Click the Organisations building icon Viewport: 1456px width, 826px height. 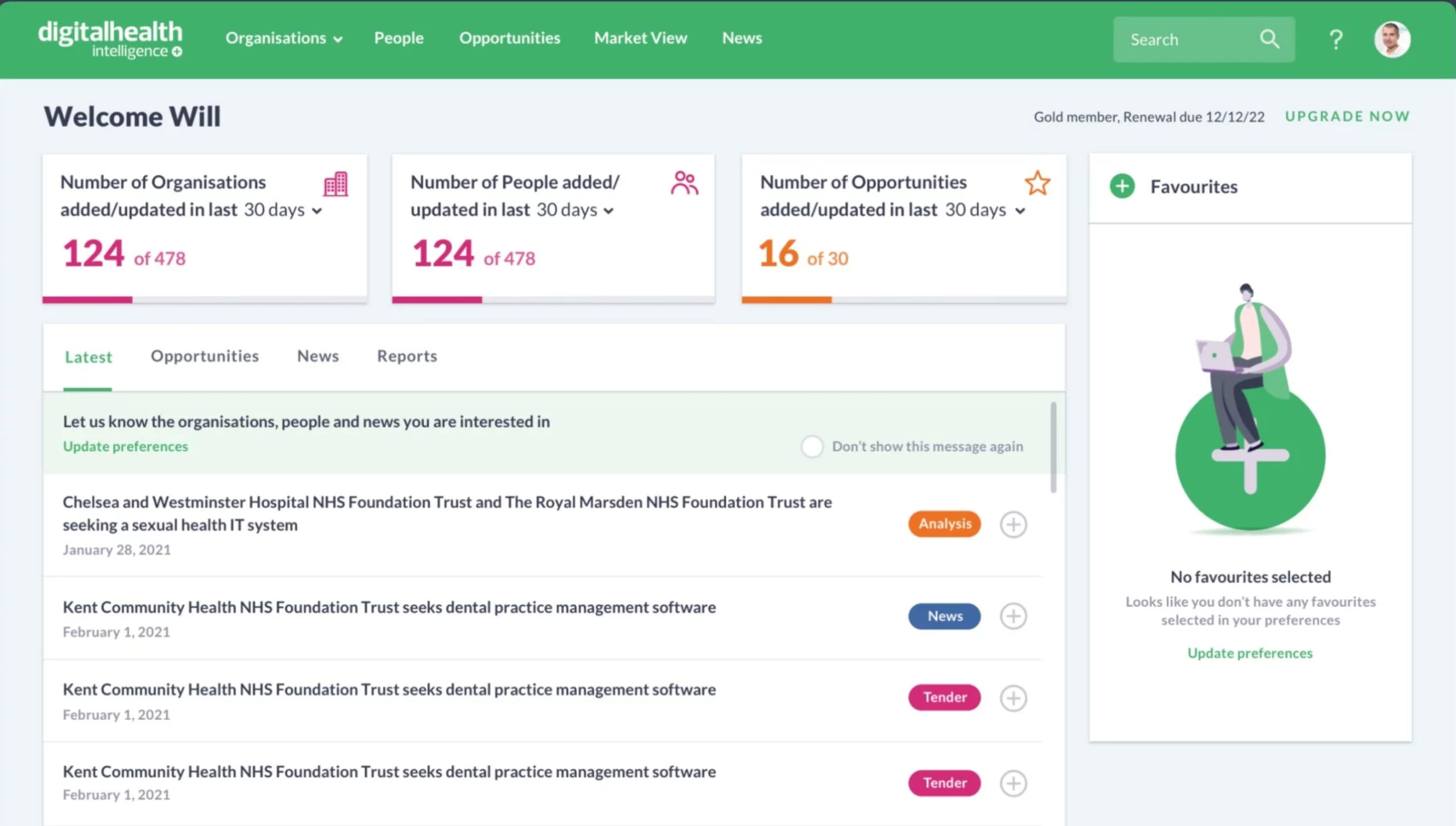(336, 184)
